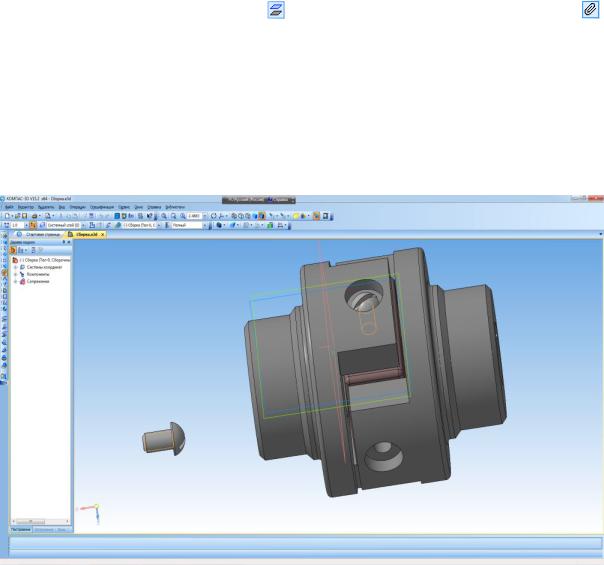Click the zoom scale input field
This screenshot has width=604, height=565.
pos(194,216)
